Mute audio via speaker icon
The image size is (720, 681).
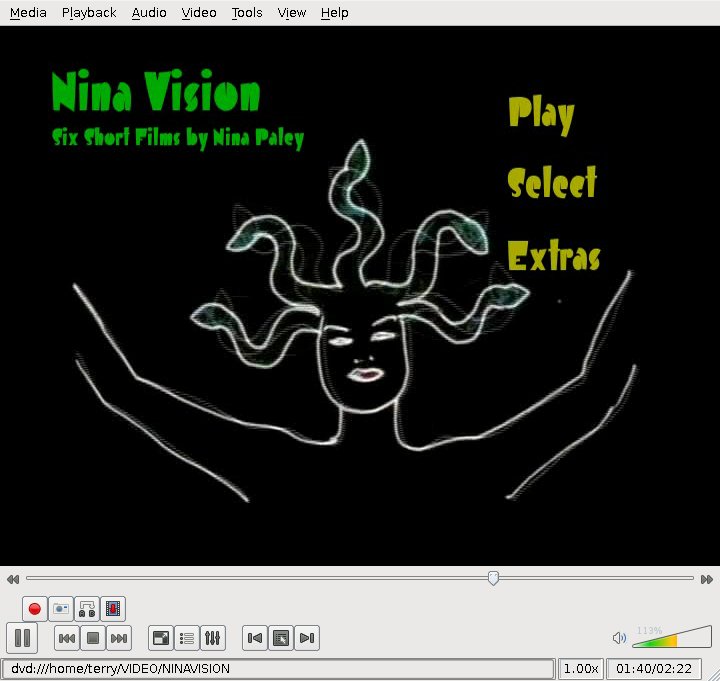[619, 638]
